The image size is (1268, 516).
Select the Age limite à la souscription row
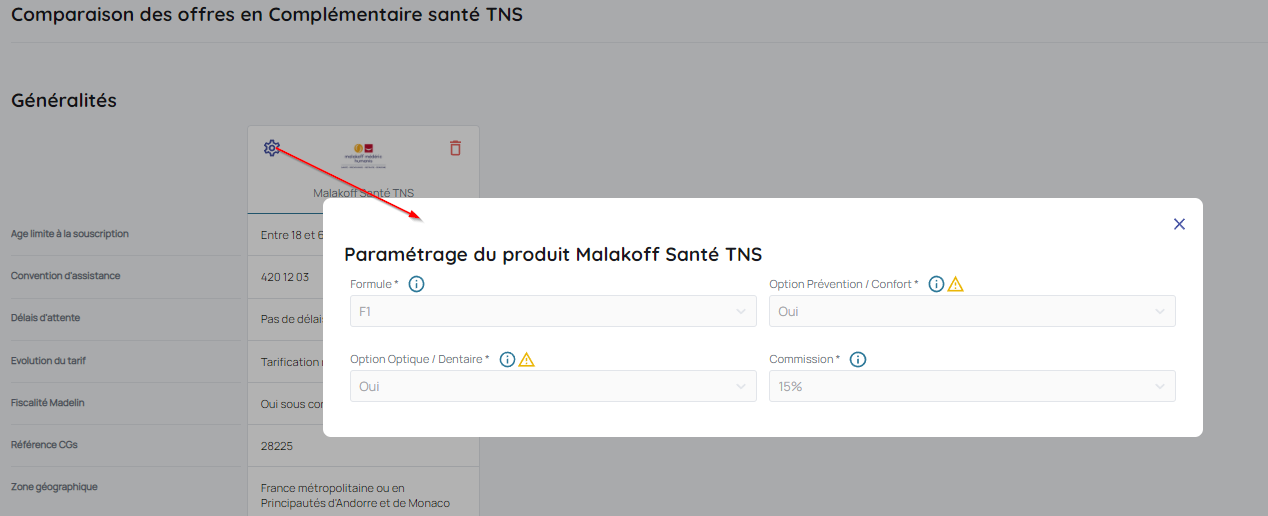click(x=70, y=234)
